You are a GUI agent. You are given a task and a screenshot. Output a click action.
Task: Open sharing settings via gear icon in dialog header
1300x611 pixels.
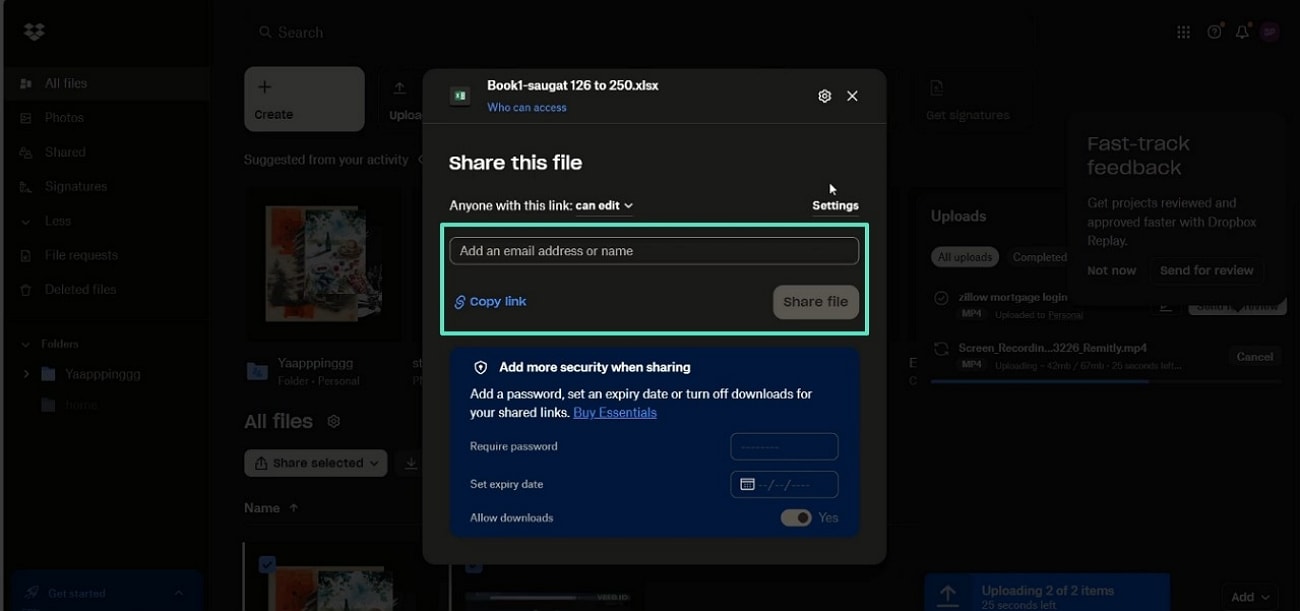point(824,96)
